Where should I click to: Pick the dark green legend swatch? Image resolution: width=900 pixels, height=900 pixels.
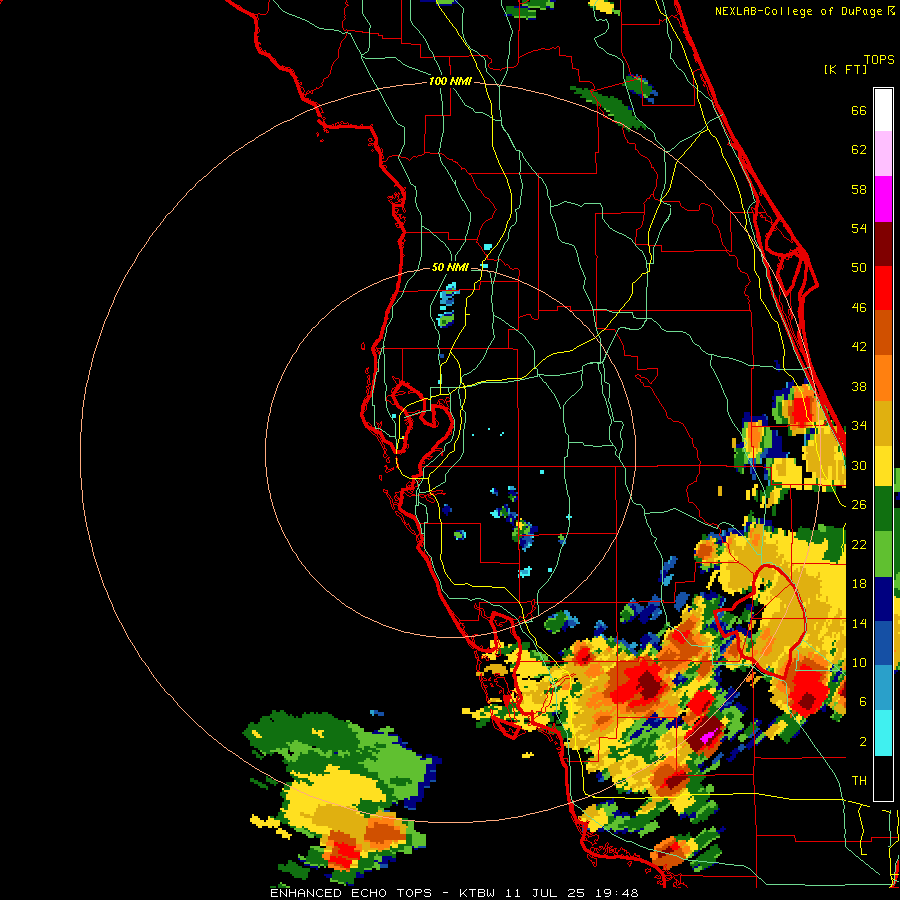point(883,508)
